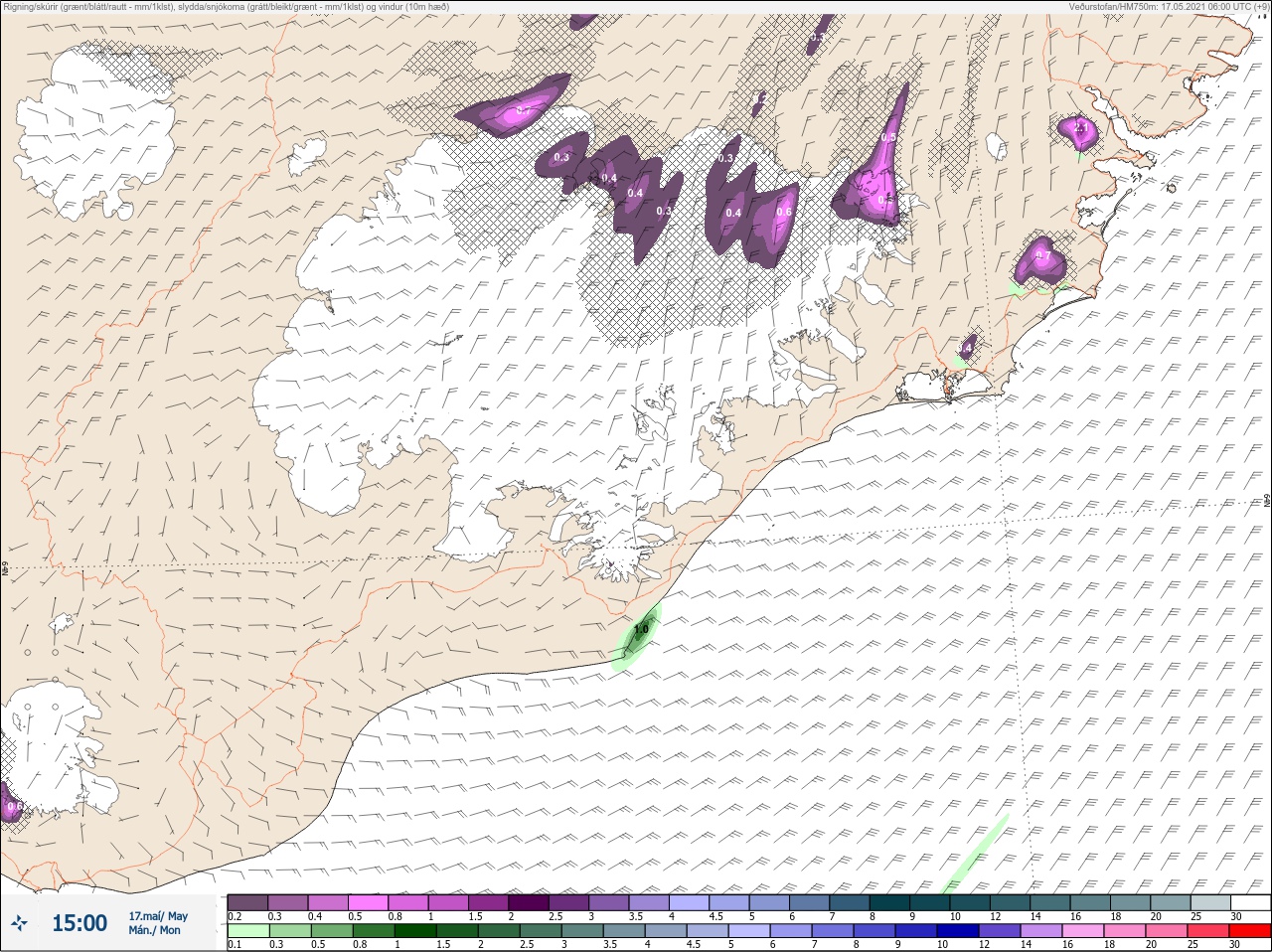1272x952 pixels.
Task: Click the Veðurstofan logo icon beside 15:00
Action: pyautogui.click(x=19, y=923)
